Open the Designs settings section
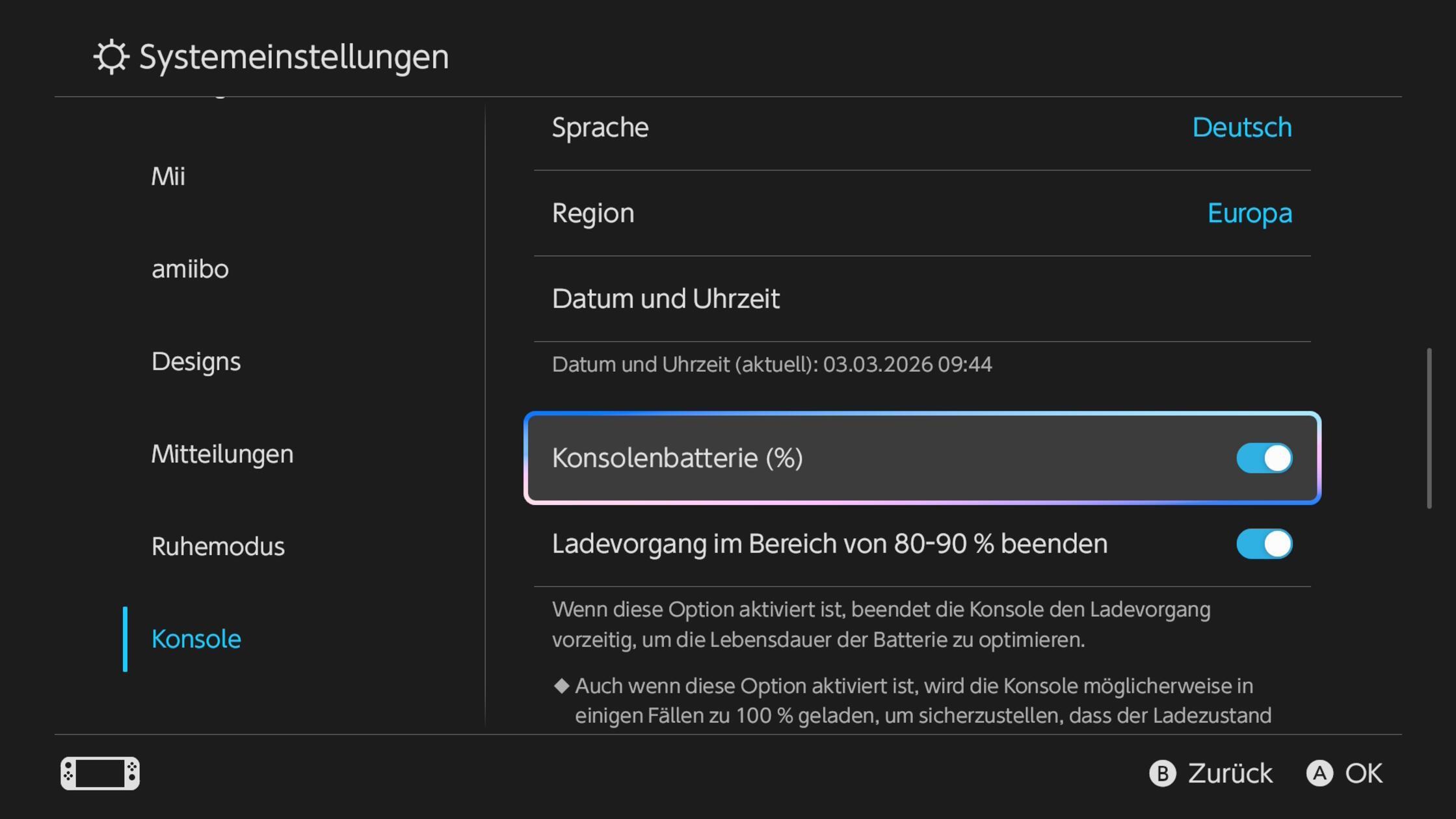1456x819 pixels. pos(195,361)
